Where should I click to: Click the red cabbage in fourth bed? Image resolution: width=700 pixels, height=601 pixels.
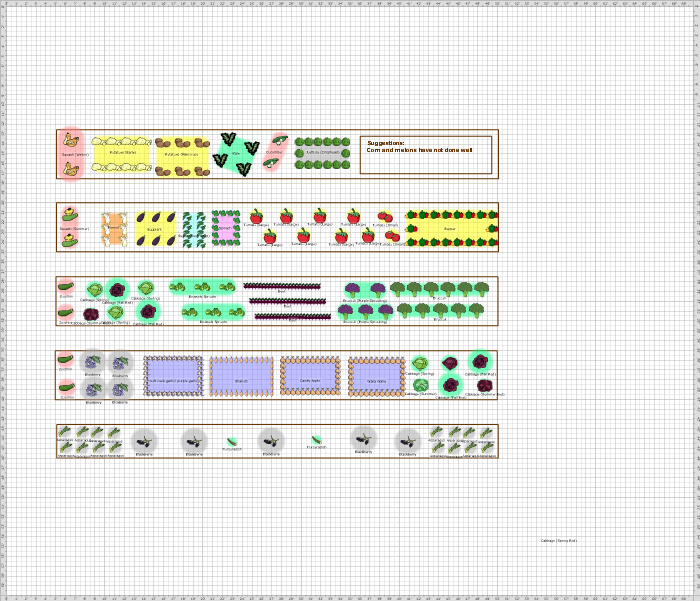(451, 364)
